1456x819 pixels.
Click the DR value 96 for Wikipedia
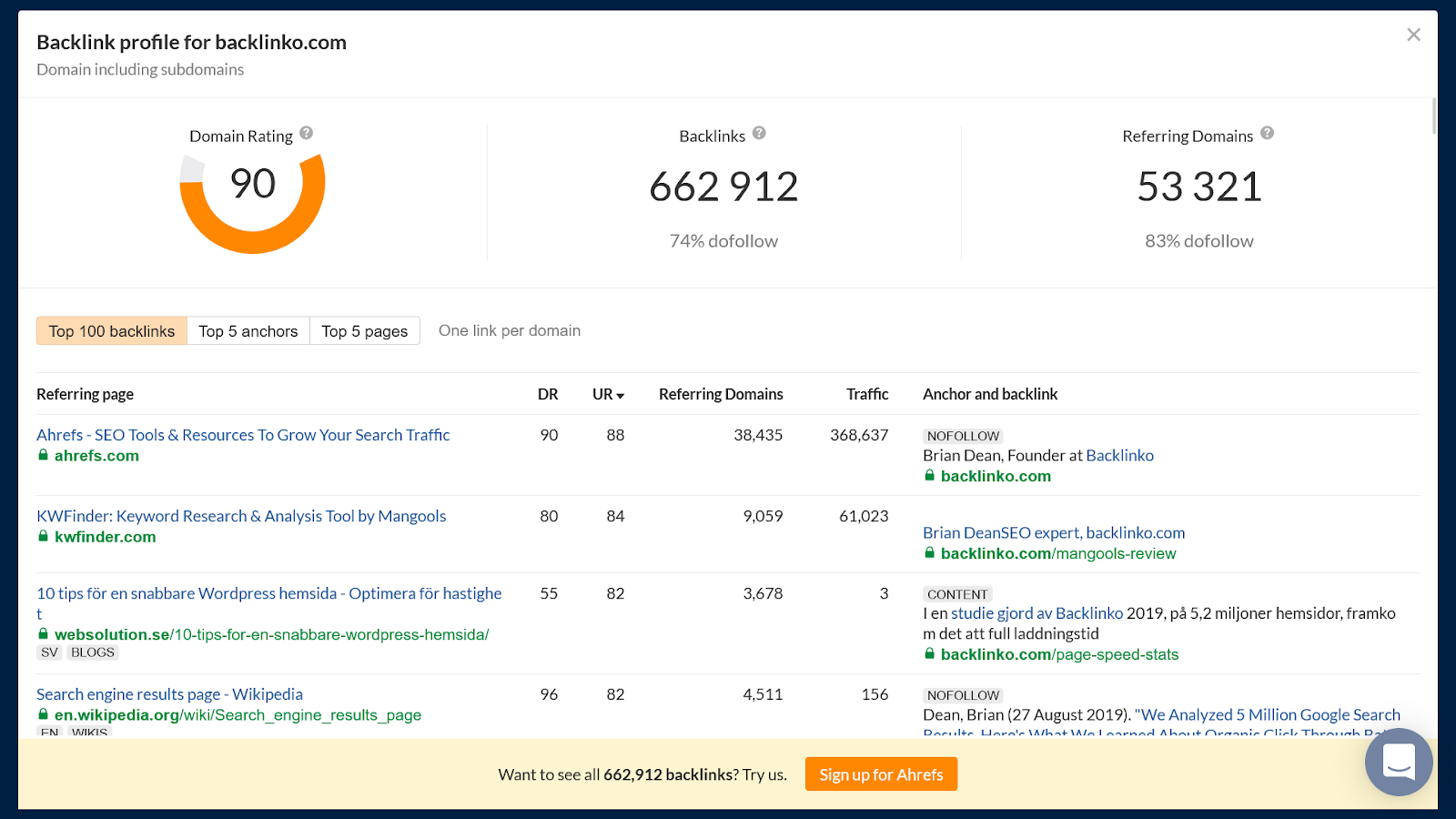click(549, 694)
